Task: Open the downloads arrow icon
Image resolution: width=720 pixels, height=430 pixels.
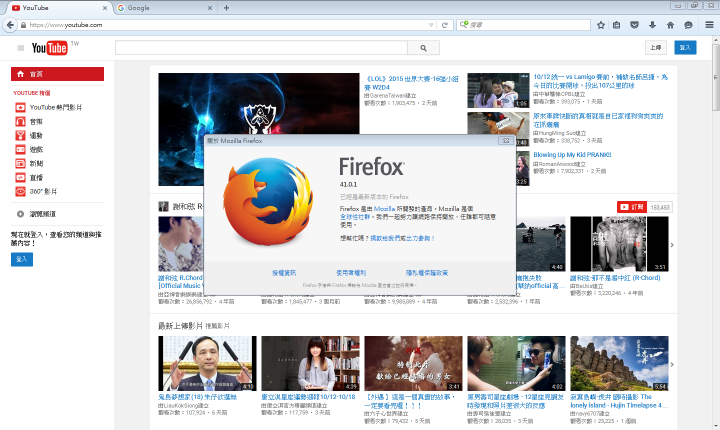Action: [652, 25]
